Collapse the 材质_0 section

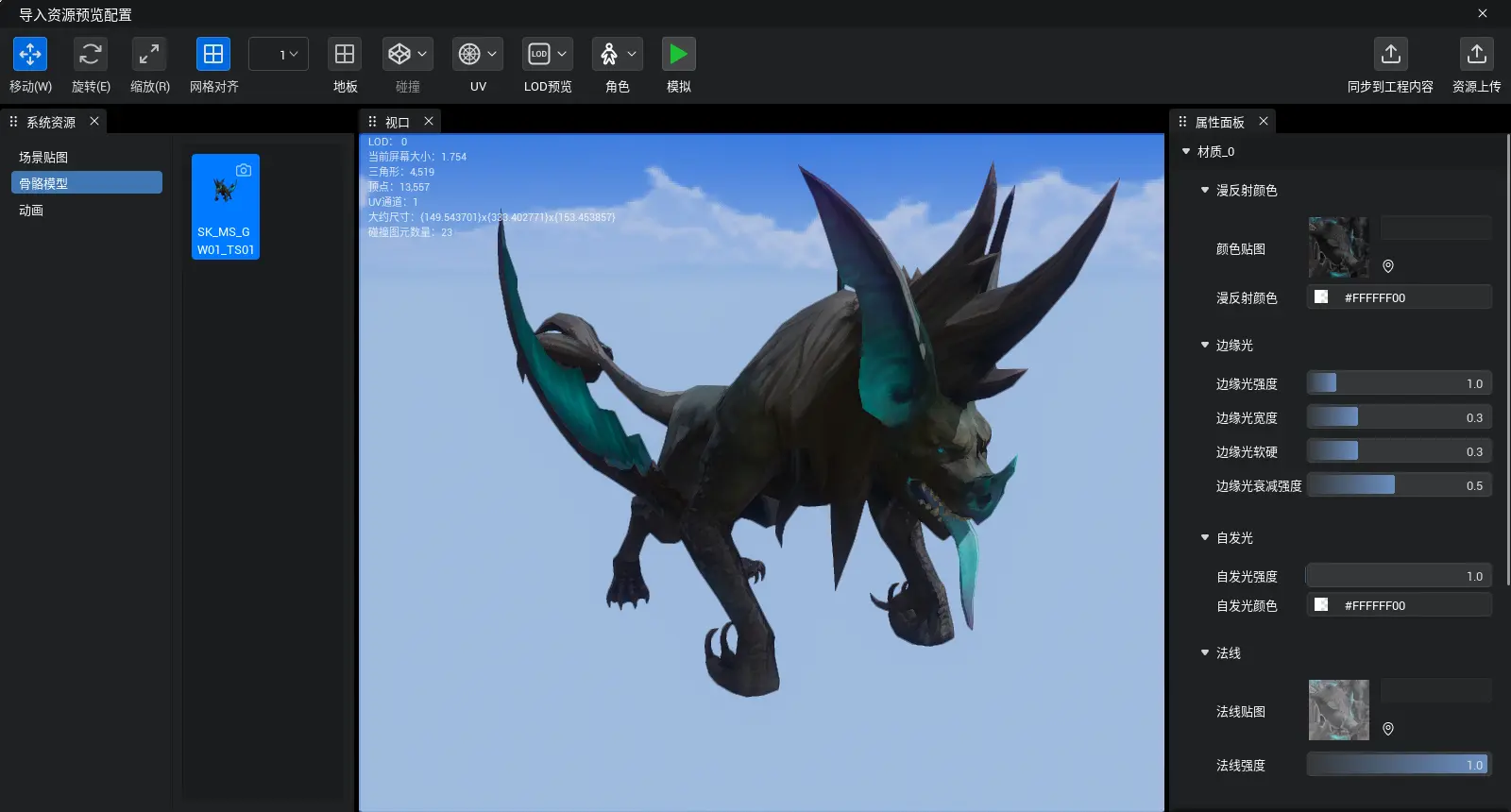[1186, 151]
